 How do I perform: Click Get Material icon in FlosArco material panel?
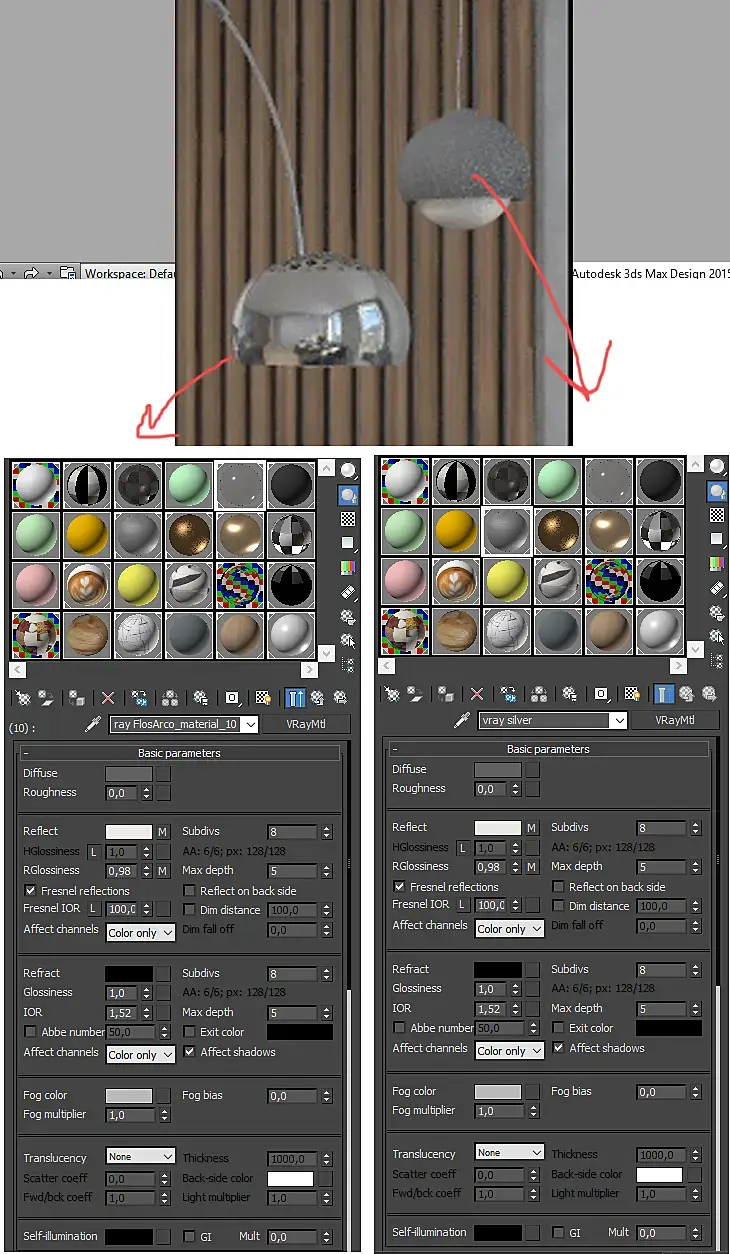point(22,698)
